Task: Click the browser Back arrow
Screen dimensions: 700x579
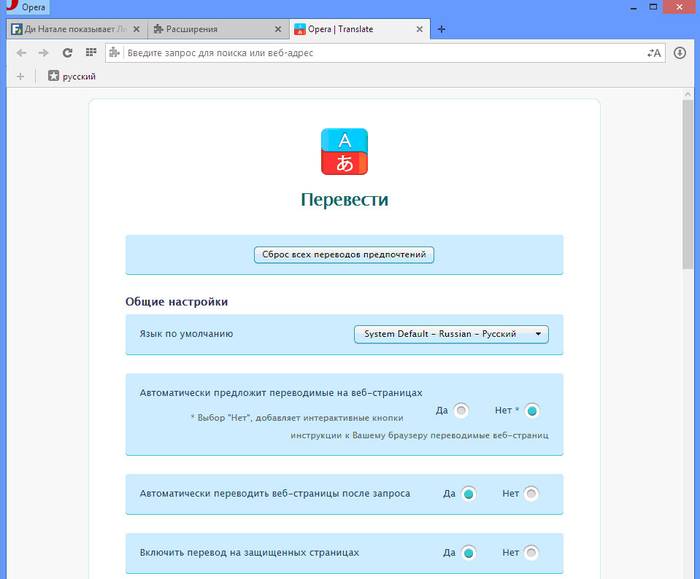Action: [x=21, y=52]
